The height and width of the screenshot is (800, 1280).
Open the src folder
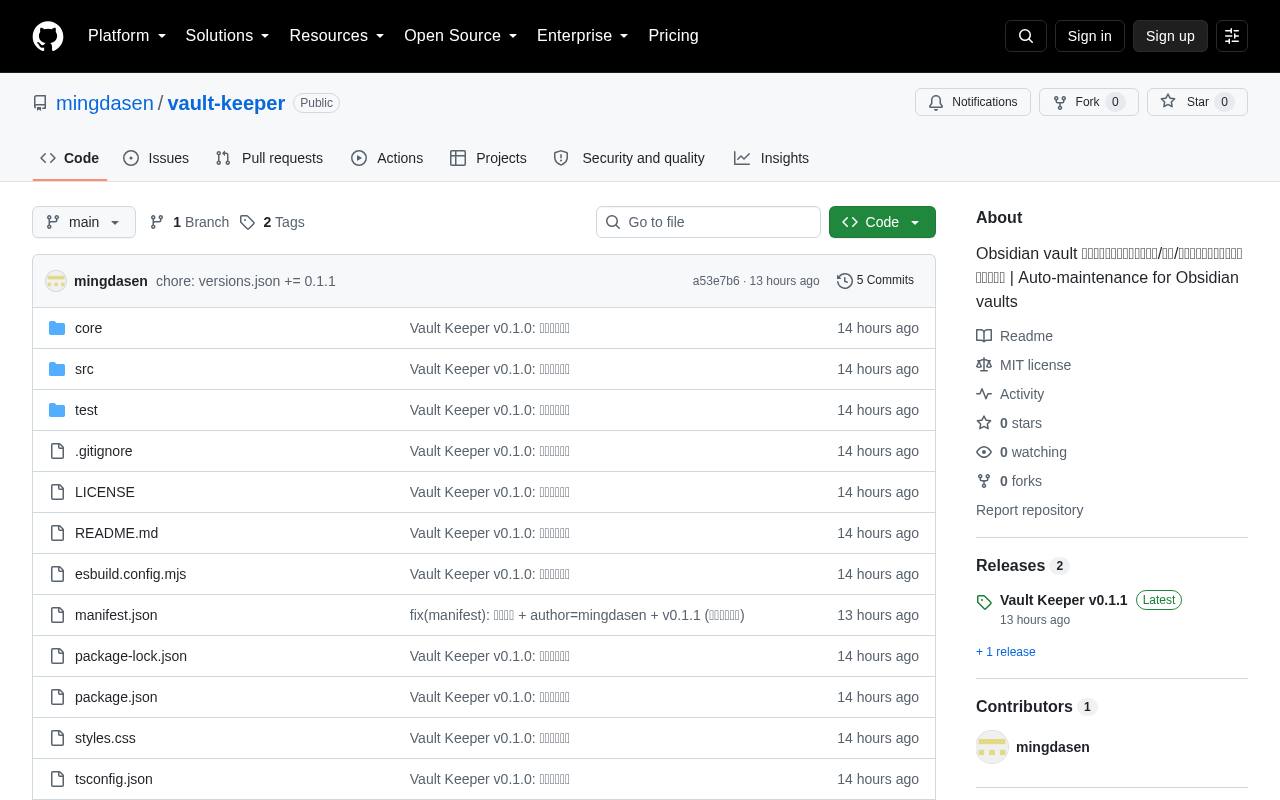click(x=84, y=369)
